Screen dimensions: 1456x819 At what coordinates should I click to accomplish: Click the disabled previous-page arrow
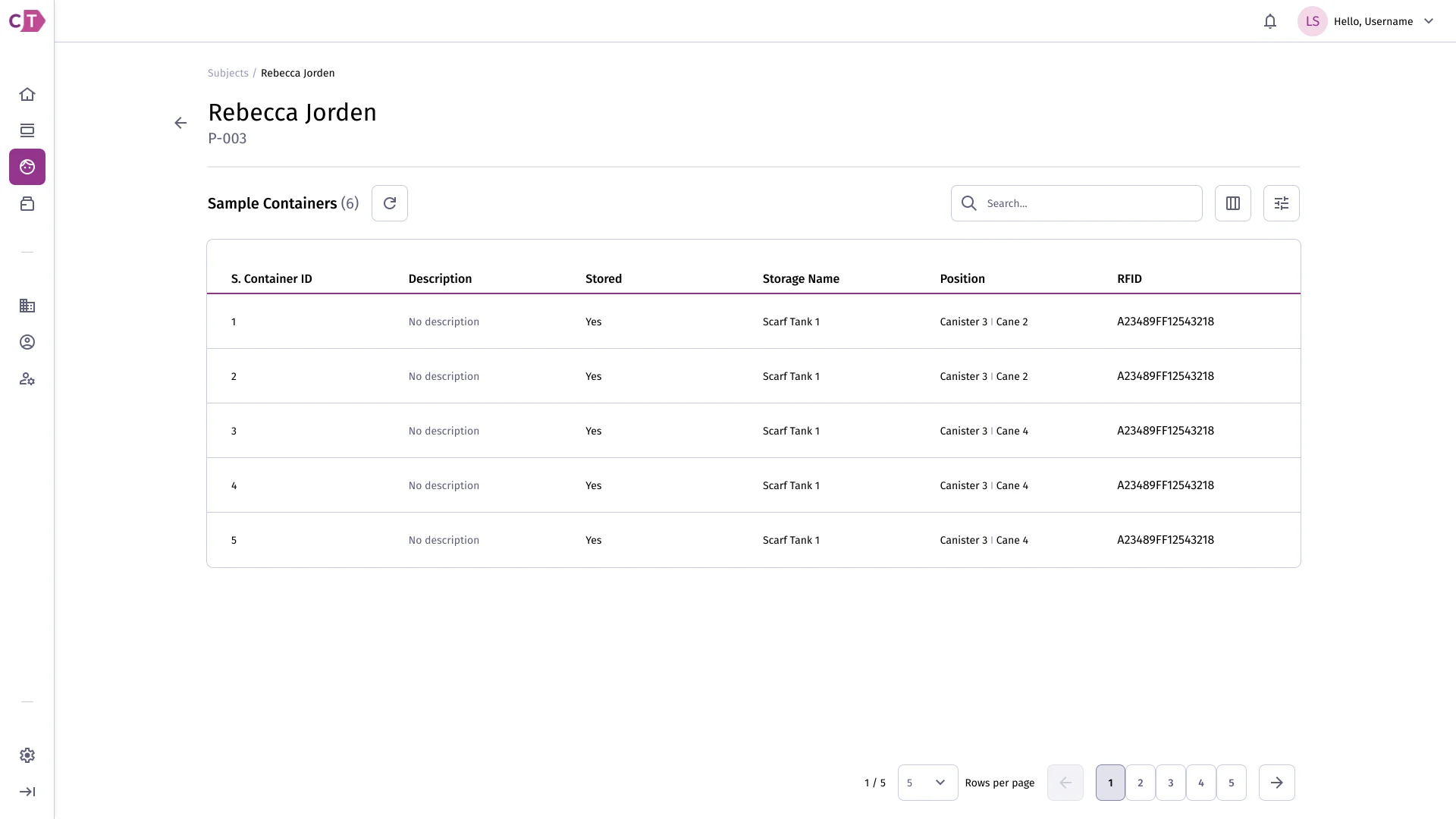(1065, 783)
